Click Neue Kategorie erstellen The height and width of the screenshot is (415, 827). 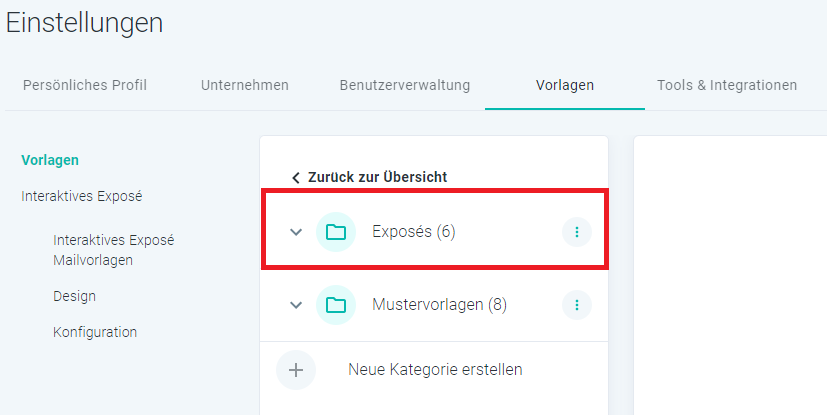coord(435,370)
